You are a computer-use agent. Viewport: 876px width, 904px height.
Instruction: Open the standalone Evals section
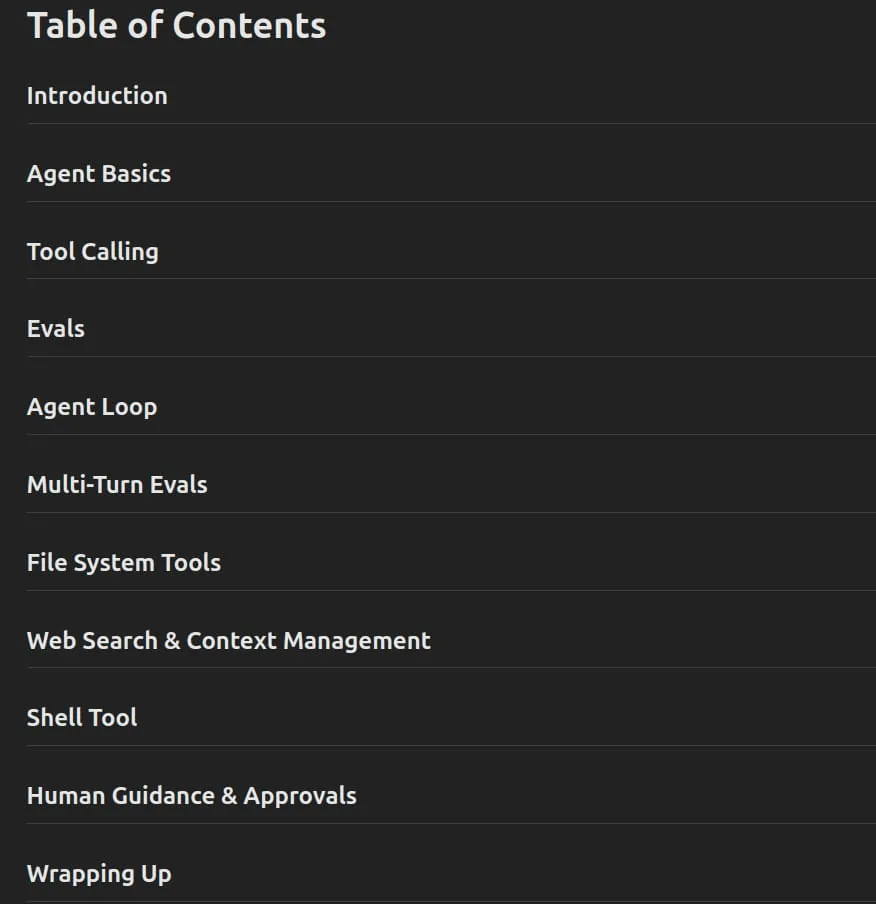coord(56,329)
